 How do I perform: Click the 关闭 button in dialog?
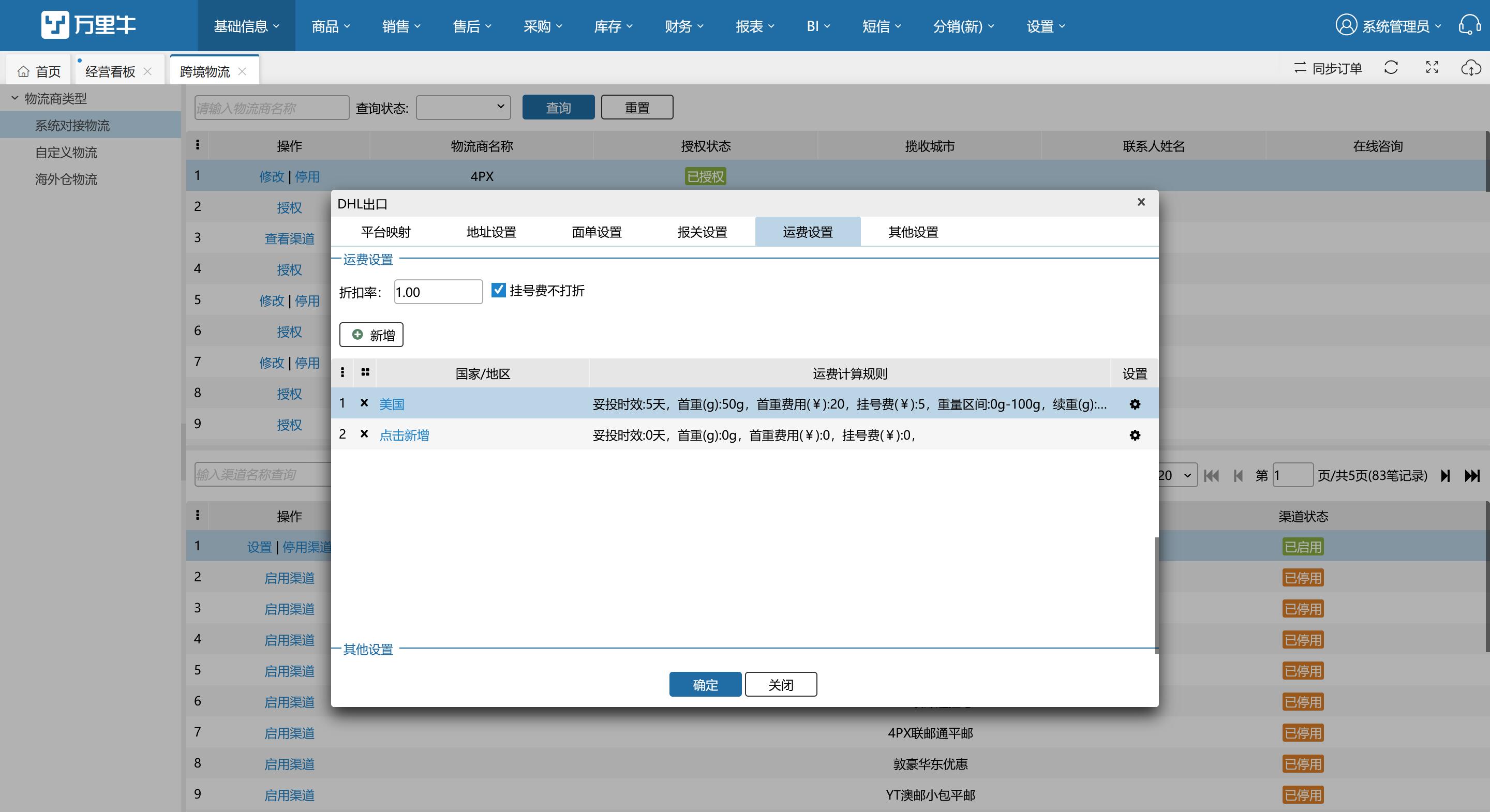pyautogui.click(x=781, y=684)
